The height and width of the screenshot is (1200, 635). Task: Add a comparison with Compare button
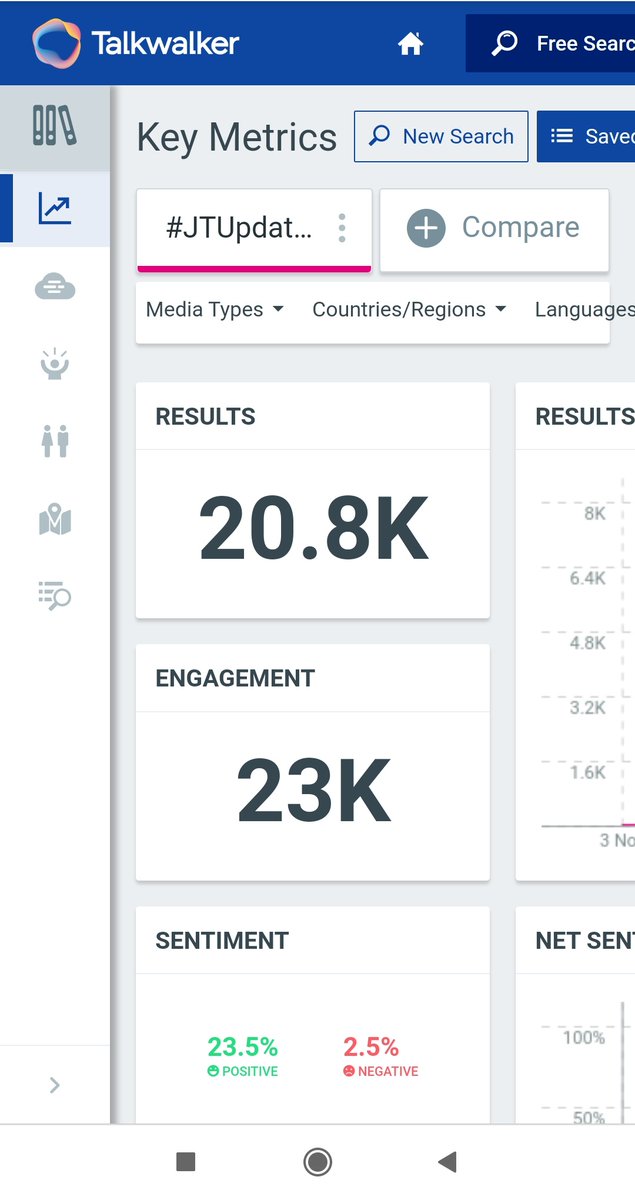pyautogui.click(x=494, y=228)
